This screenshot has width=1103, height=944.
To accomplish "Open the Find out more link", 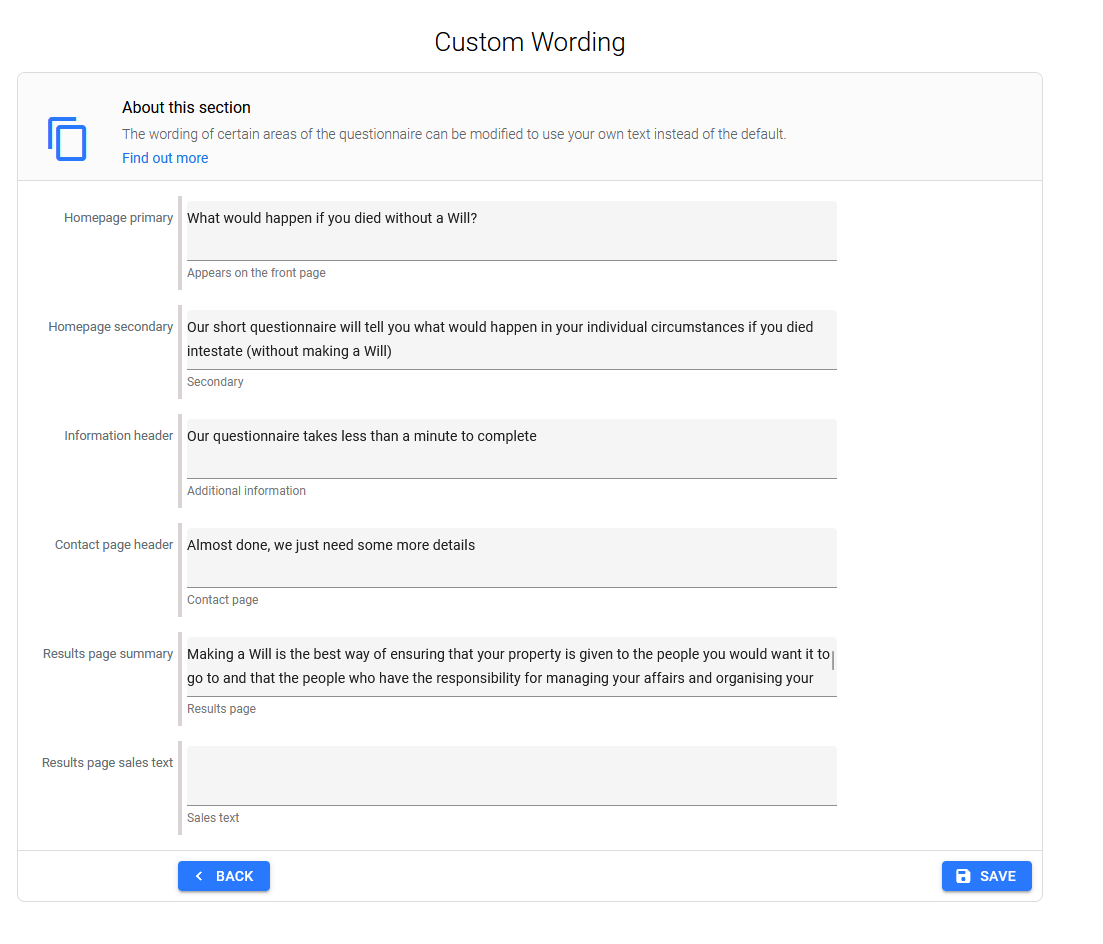I will click(165, 158).
